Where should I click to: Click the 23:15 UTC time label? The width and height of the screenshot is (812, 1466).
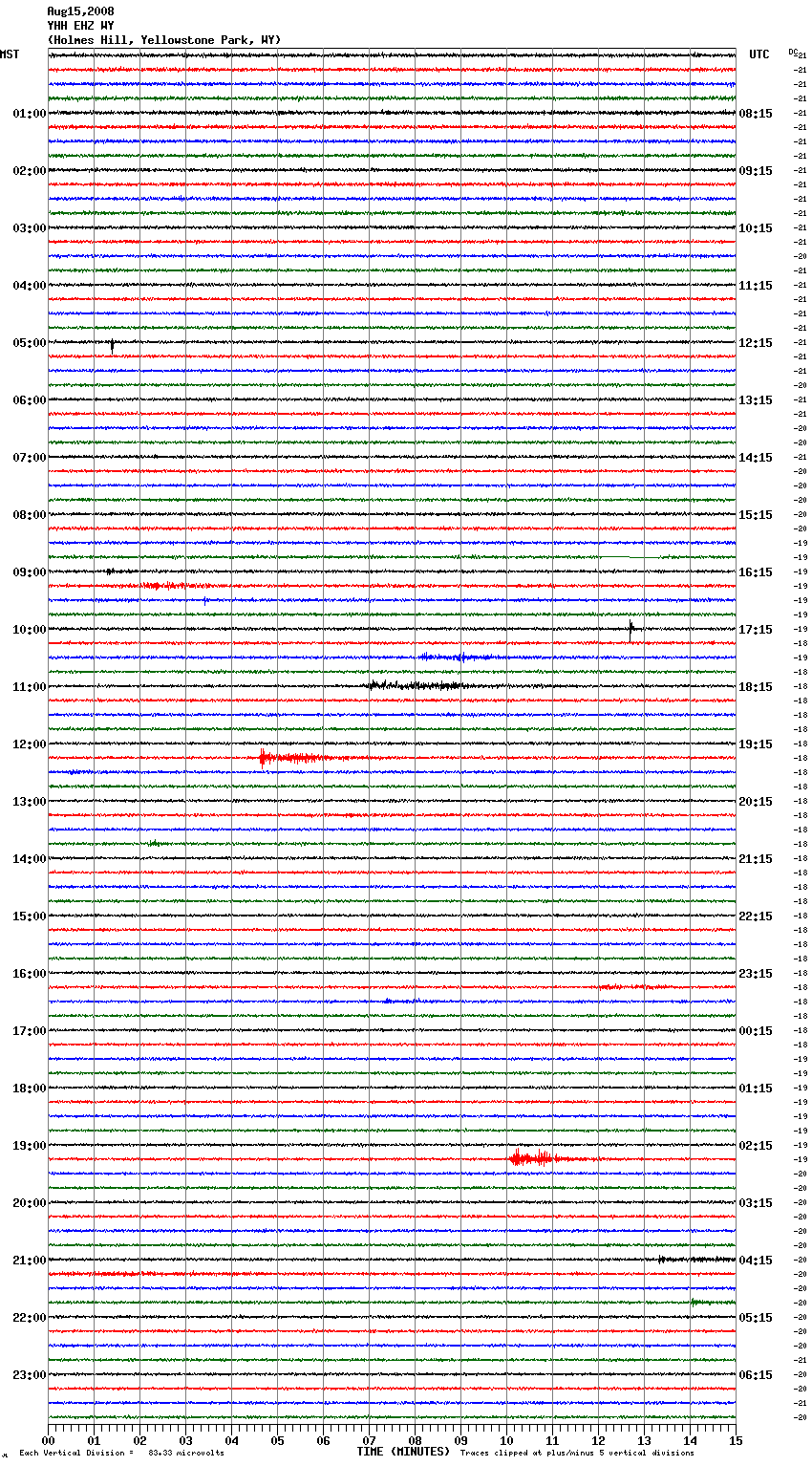coord(756,974)
